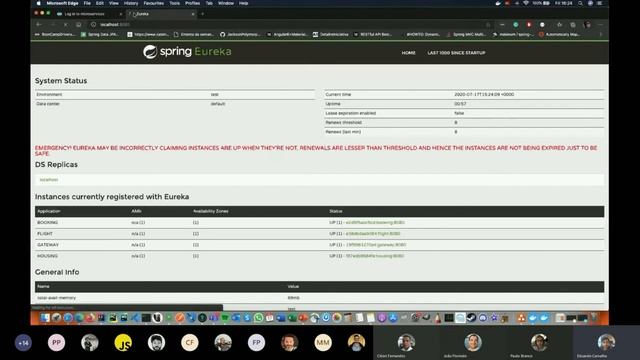This screenshot has height=360, width=640.
Task: Open the Window menu
Action: (x=226, y=3)
